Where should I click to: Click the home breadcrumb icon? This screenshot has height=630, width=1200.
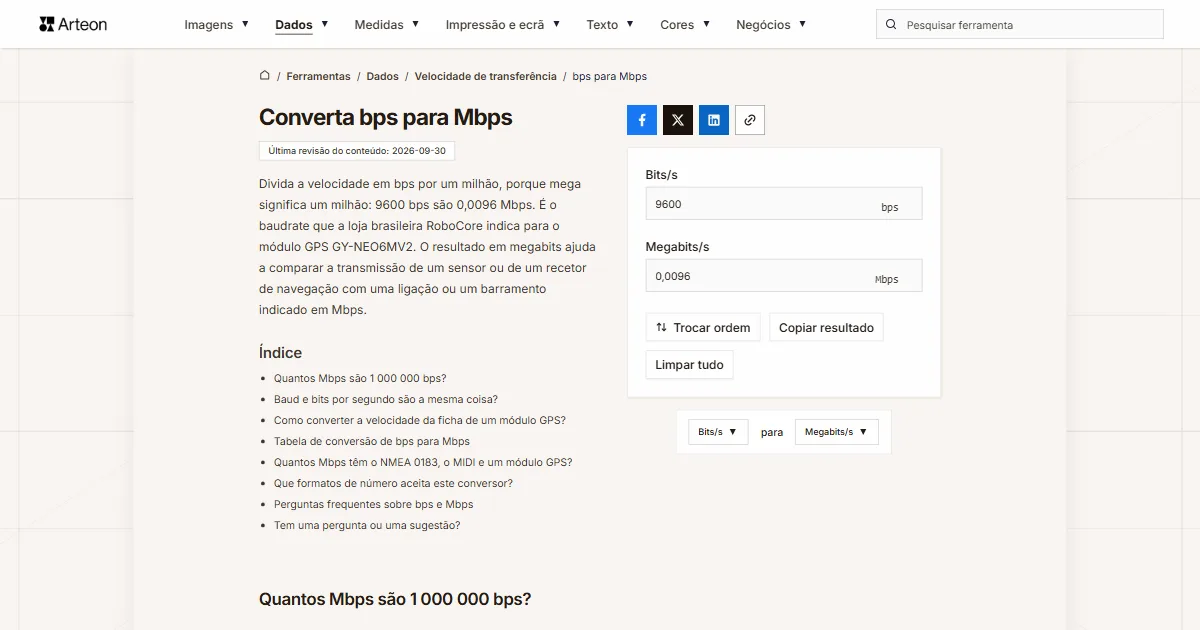tap(265, 76)
